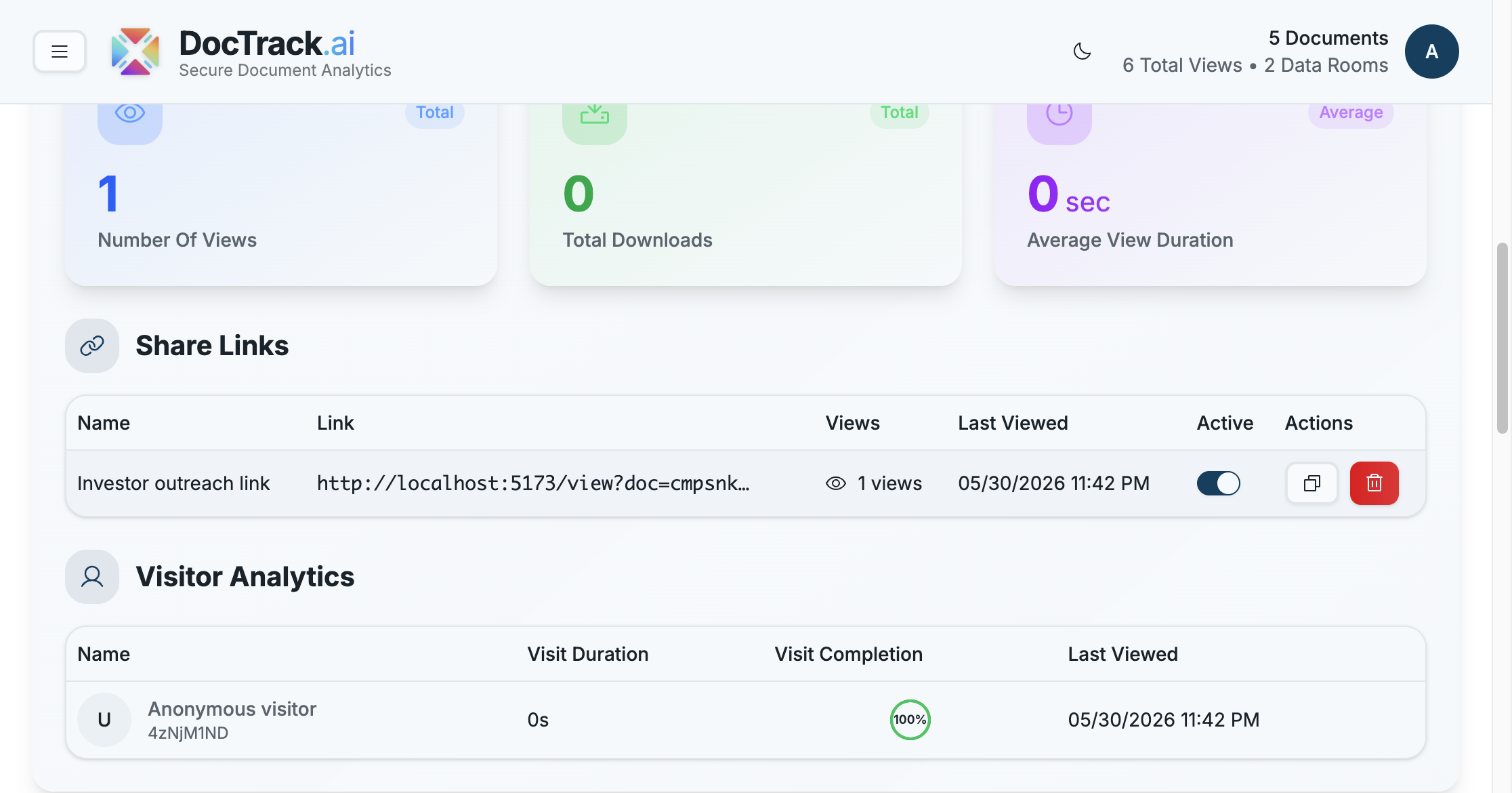This screenshot has width=1512, height=793.
Task: Click the Average badge on duration card
Action: pyautogui.click(x=1351, y=113)
